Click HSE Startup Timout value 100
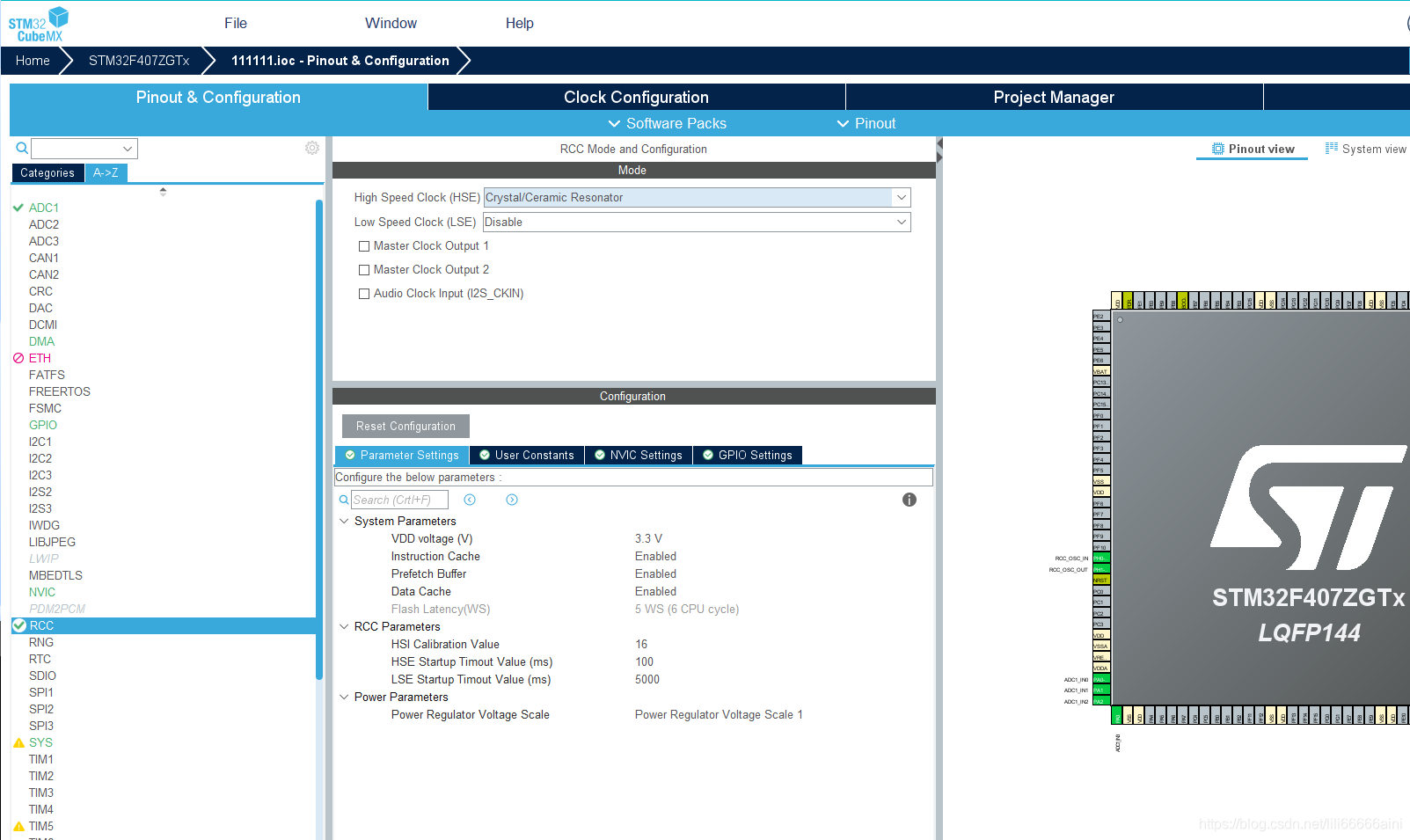The height and width of the screenshot is (840, 1410). [x=645, y=661]
